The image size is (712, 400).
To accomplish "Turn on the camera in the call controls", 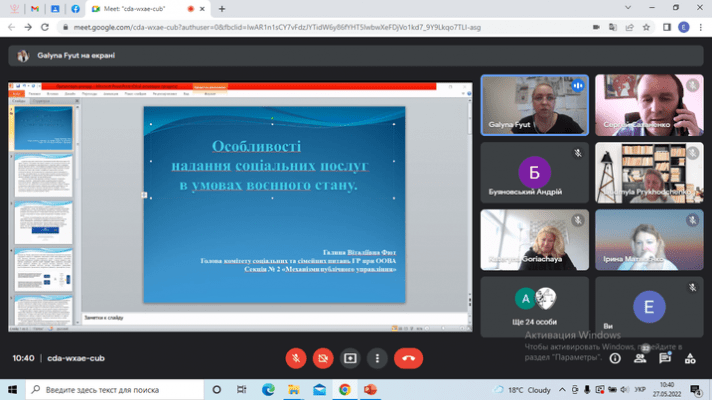I will tap(323, 358).
